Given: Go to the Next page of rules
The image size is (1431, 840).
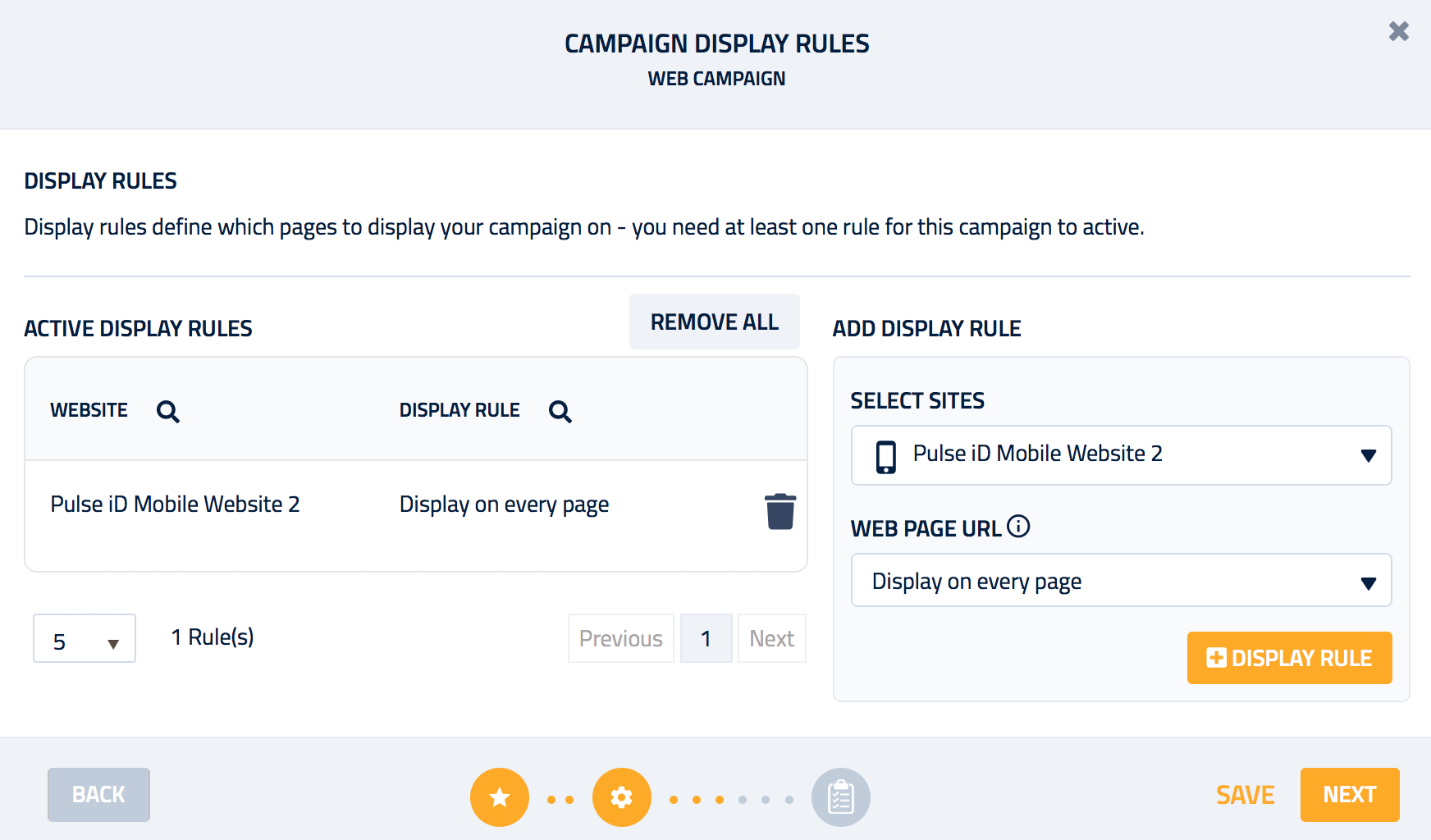Looking at the screenshot, I should pyautogui.click(x=771, y=638).
